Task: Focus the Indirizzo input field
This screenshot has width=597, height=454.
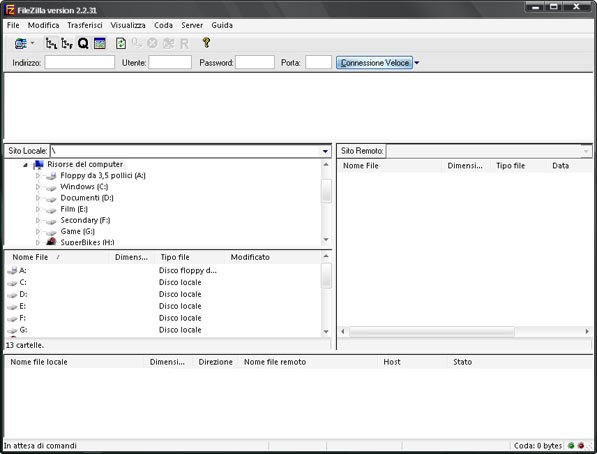Action: click(80, 62)
